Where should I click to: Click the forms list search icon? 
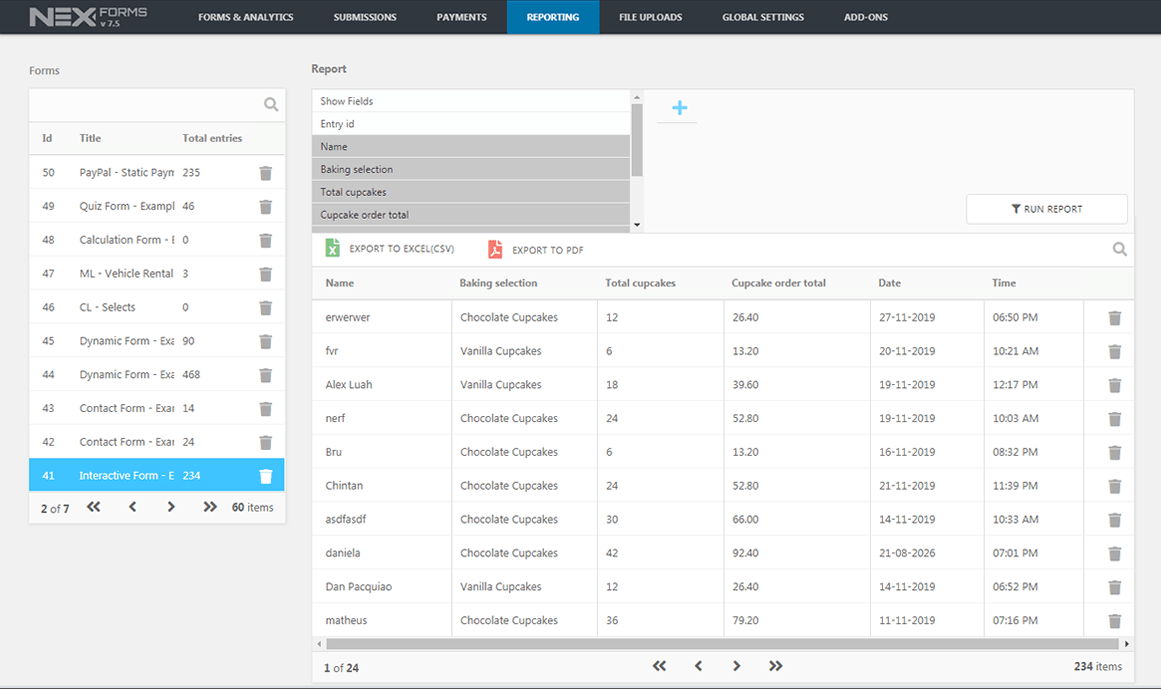tap(271, 104)
